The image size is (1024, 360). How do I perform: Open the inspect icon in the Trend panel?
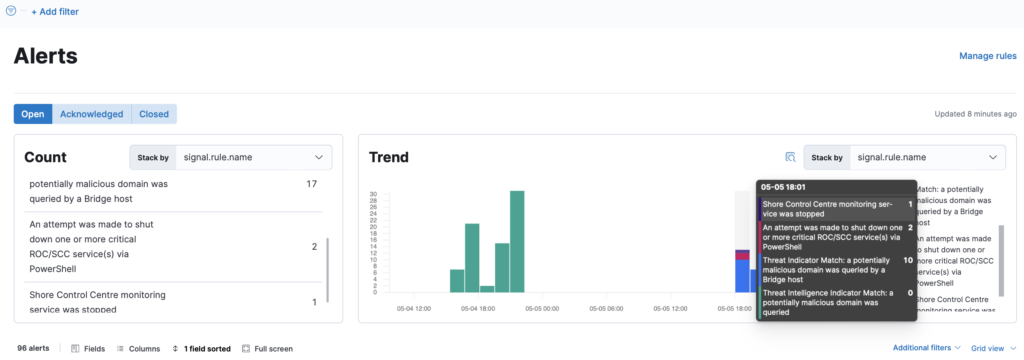pos(790,157)
